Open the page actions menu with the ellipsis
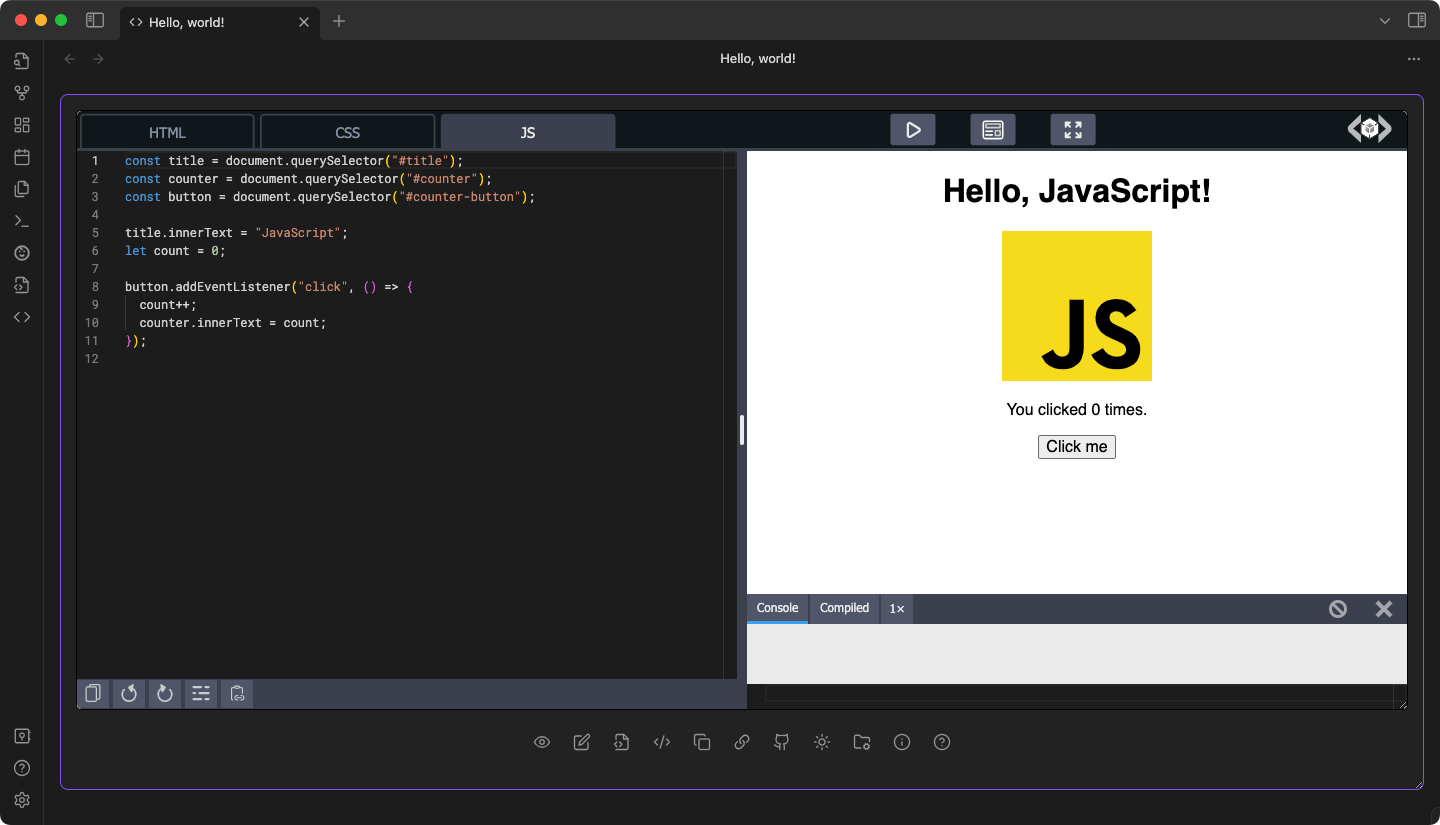Viewport: 1440px width, 825px height. 1414,58
